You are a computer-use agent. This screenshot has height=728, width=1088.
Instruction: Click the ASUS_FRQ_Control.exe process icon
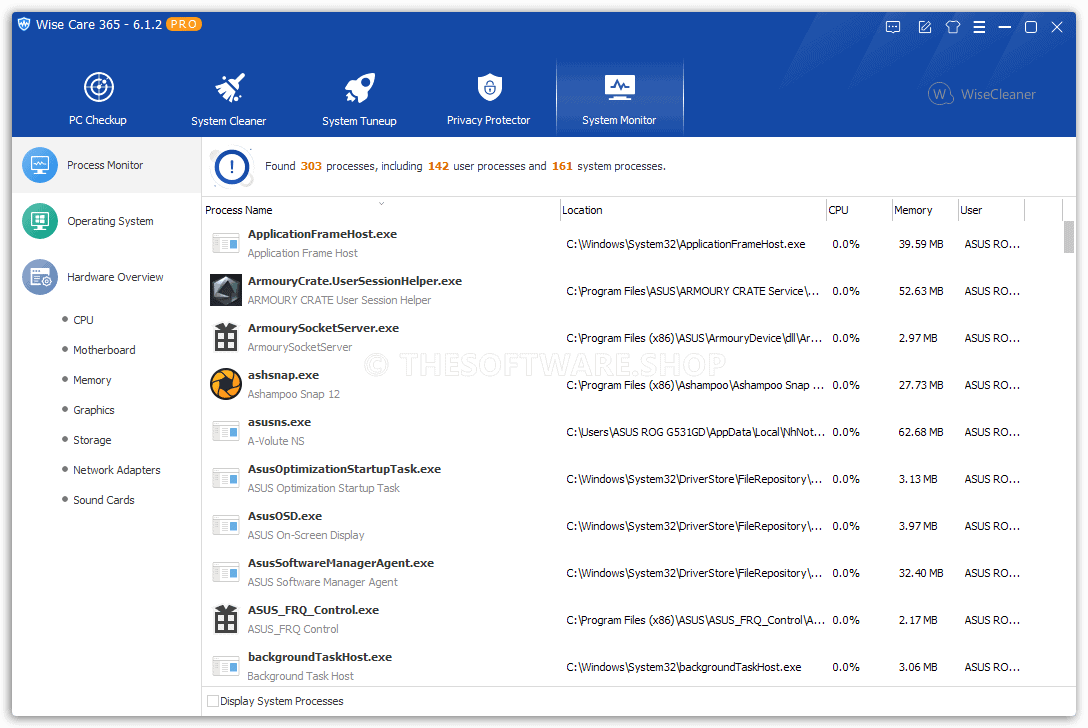point(226,619)
